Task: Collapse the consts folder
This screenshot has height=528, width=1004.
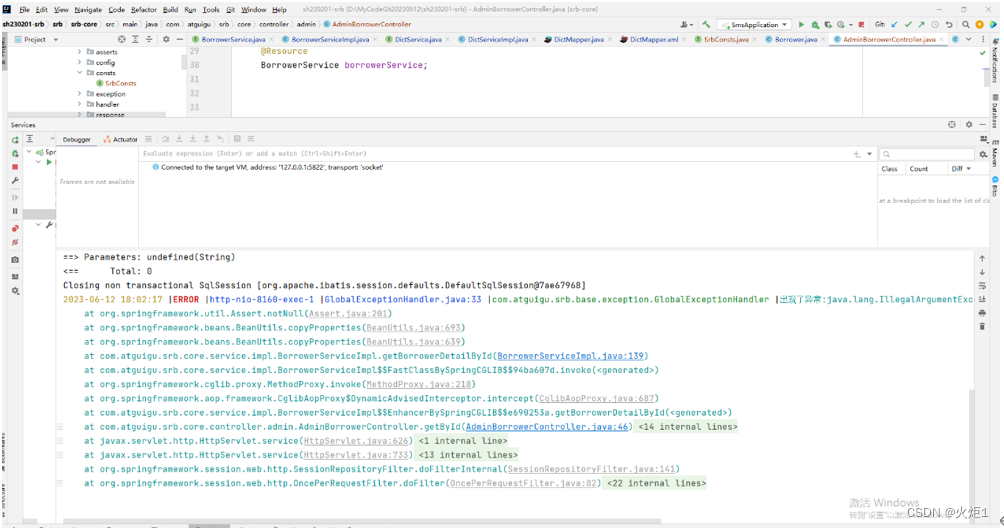Action: pyautogui.click(x=79, y=72)
